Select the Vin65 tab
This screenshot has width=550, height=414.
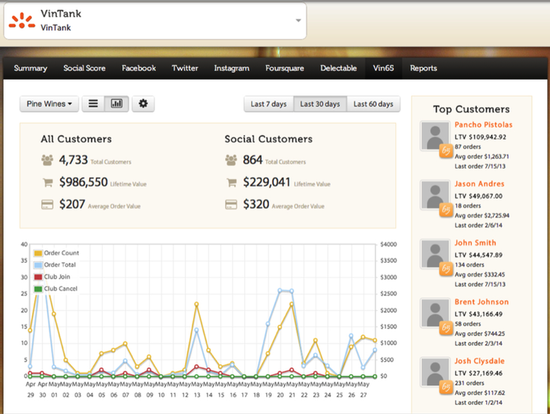tap(383, 68)
